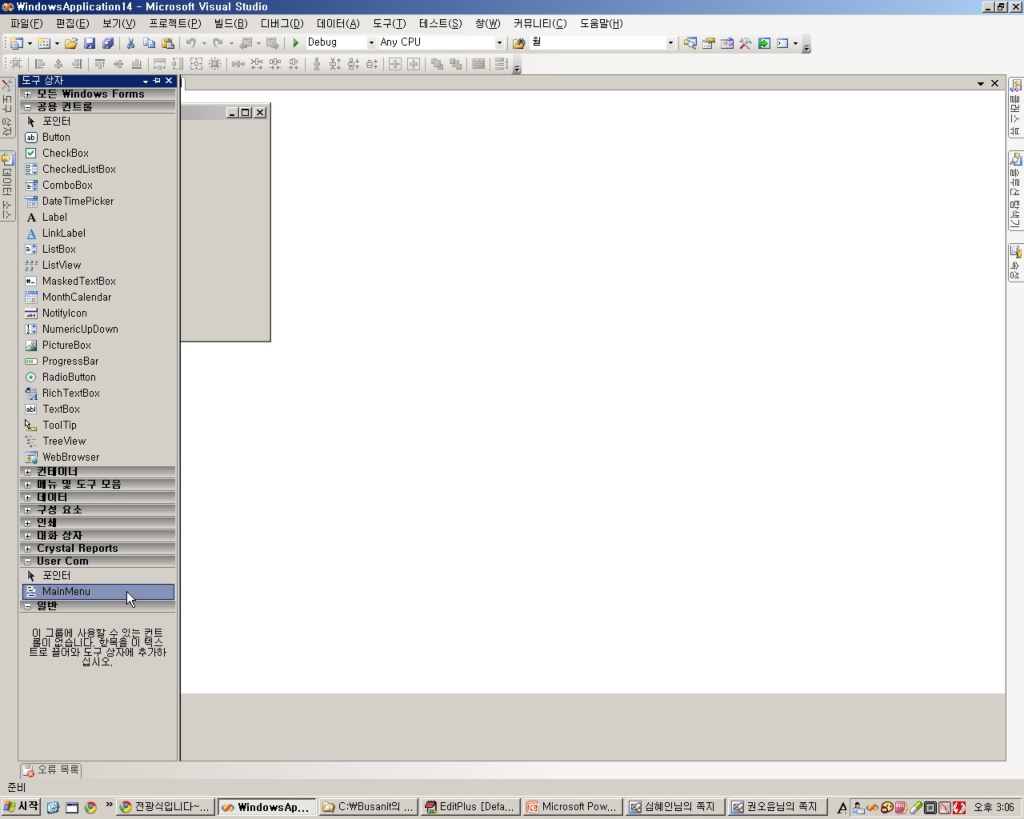Click the Open File folder icon
1024x819 pixels.
[71, 43]
